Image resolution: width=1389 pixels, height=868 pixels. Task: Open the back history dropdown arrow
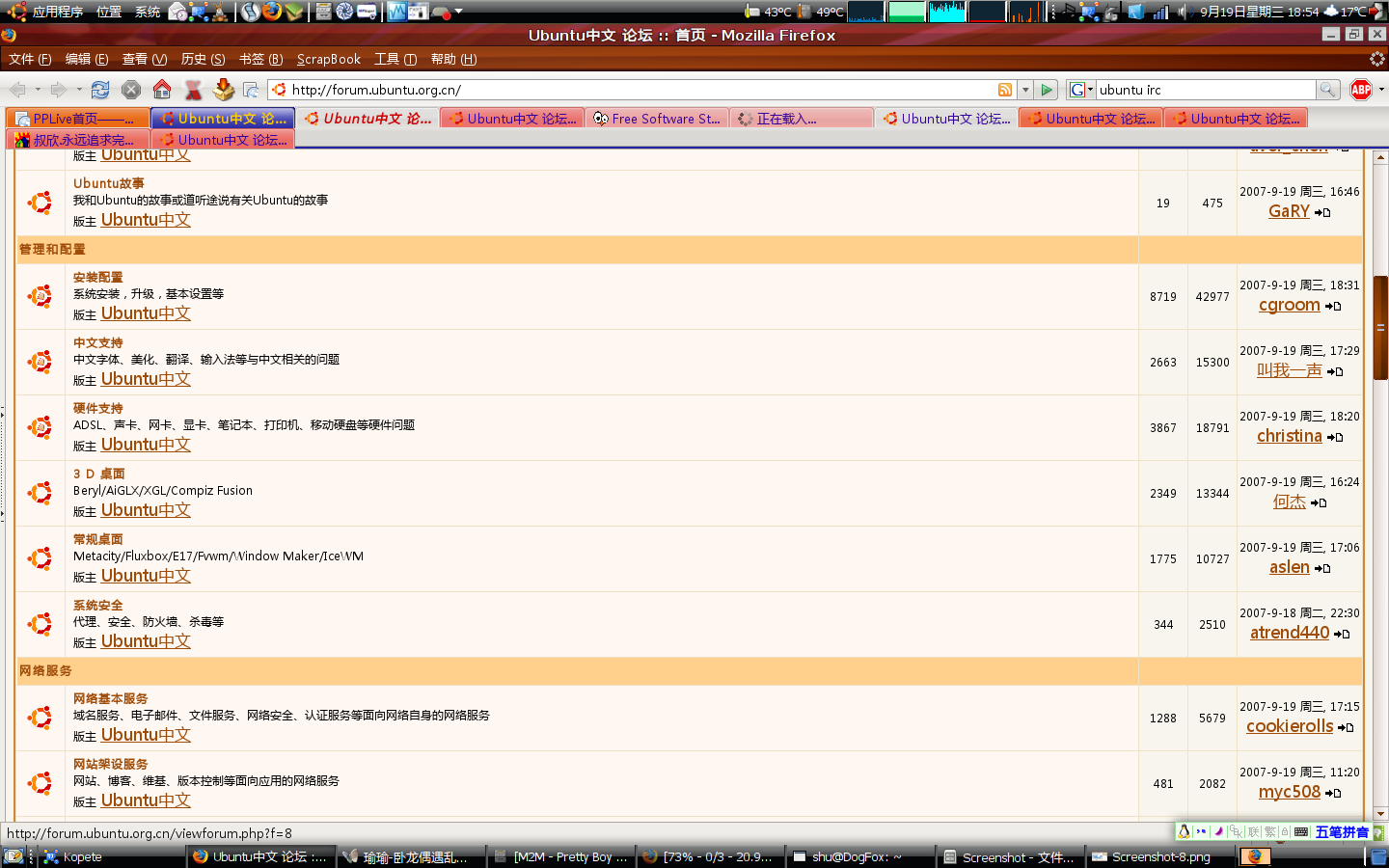[x=38, y=90]
